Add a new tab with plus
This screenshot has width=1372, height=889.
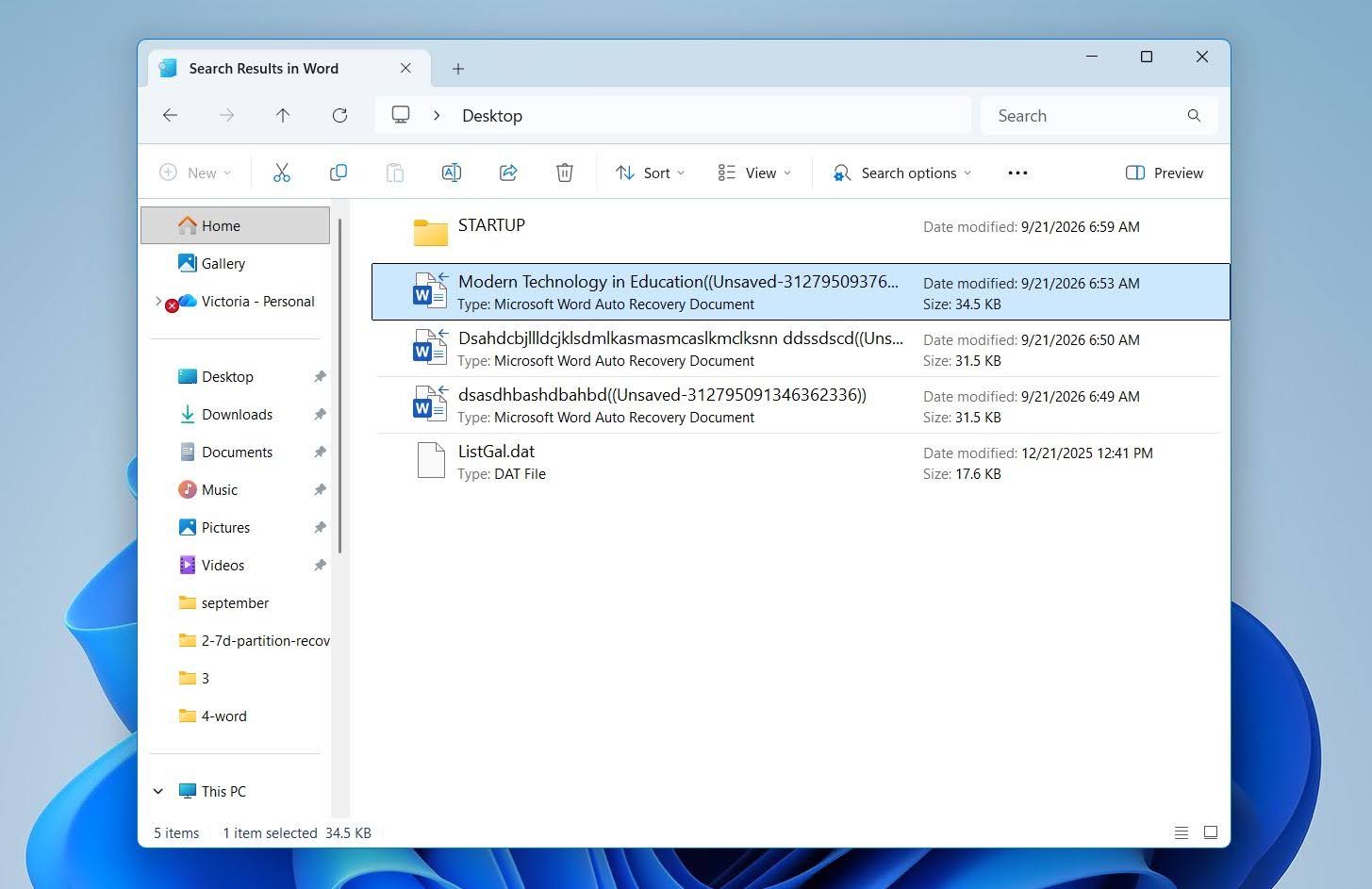click(x=458, y=68)
